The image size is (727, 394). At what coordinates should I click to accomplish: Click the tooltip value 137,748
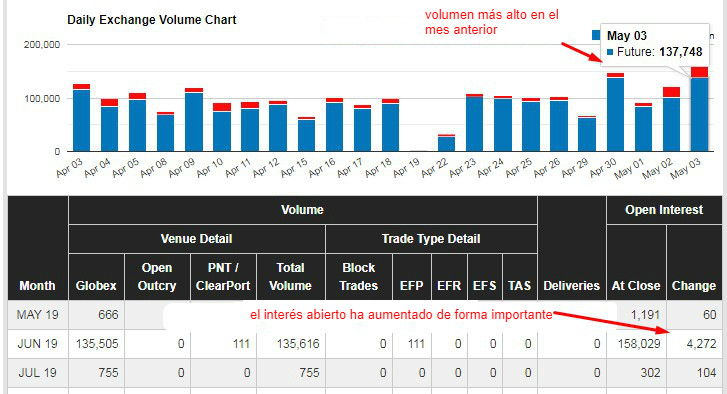point(681,52)
